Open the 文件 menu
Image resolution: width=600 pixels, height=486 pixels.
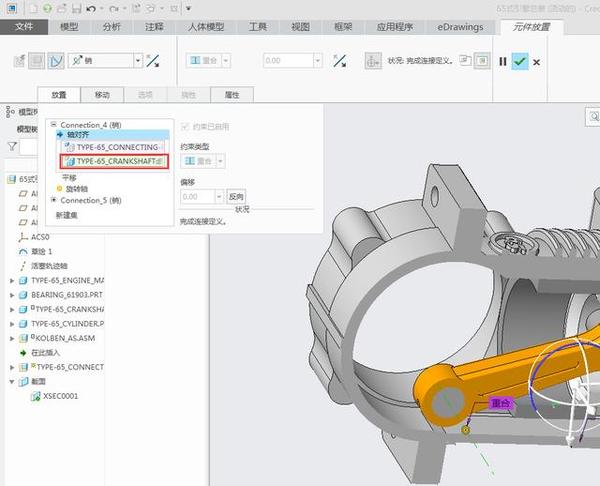click(x=24, y=26)
